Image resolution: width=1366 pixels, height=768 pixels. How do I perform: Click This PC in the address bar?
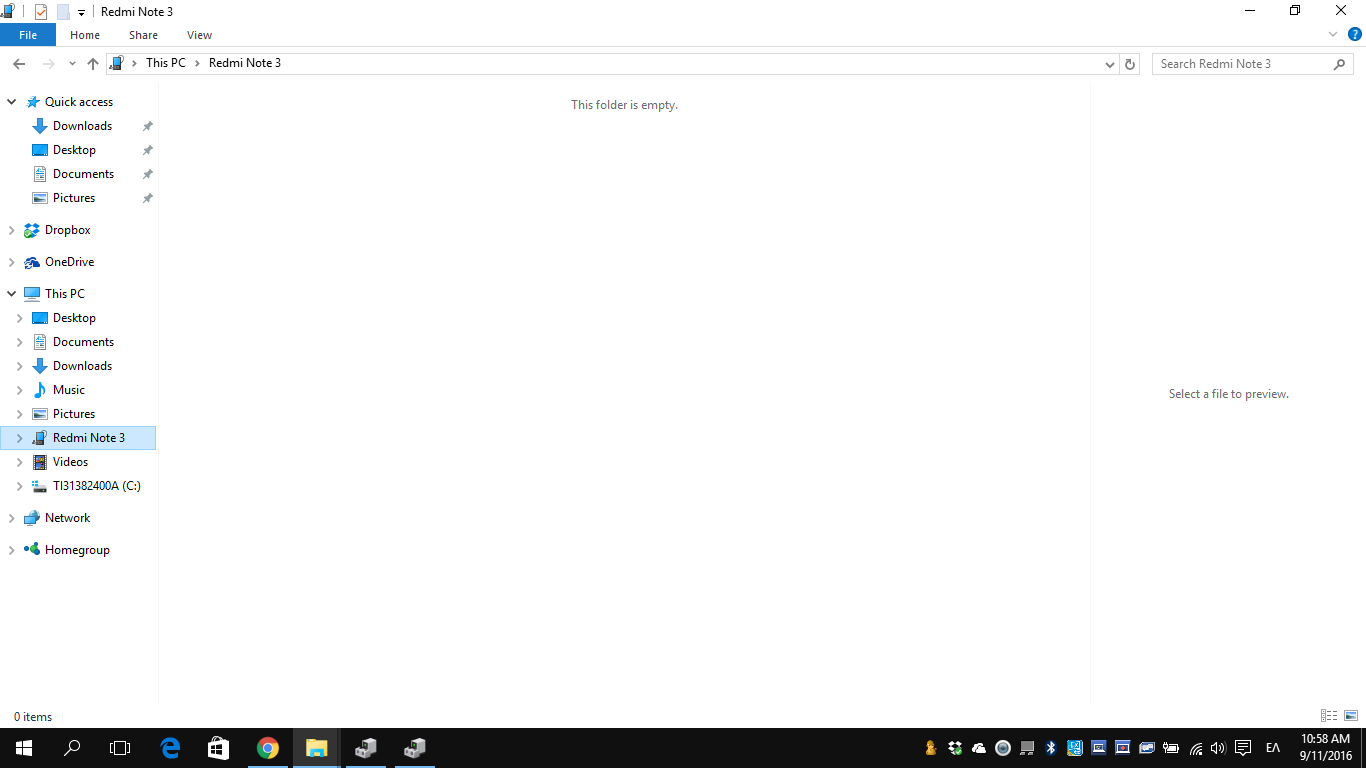(x=166, y=63)
